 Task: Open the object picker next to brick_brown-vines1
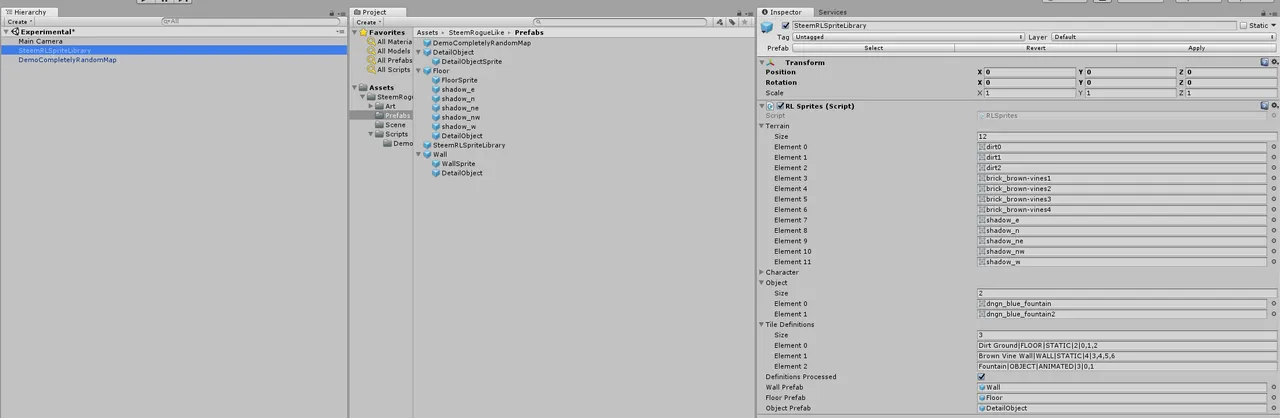tap(1274, 178)
